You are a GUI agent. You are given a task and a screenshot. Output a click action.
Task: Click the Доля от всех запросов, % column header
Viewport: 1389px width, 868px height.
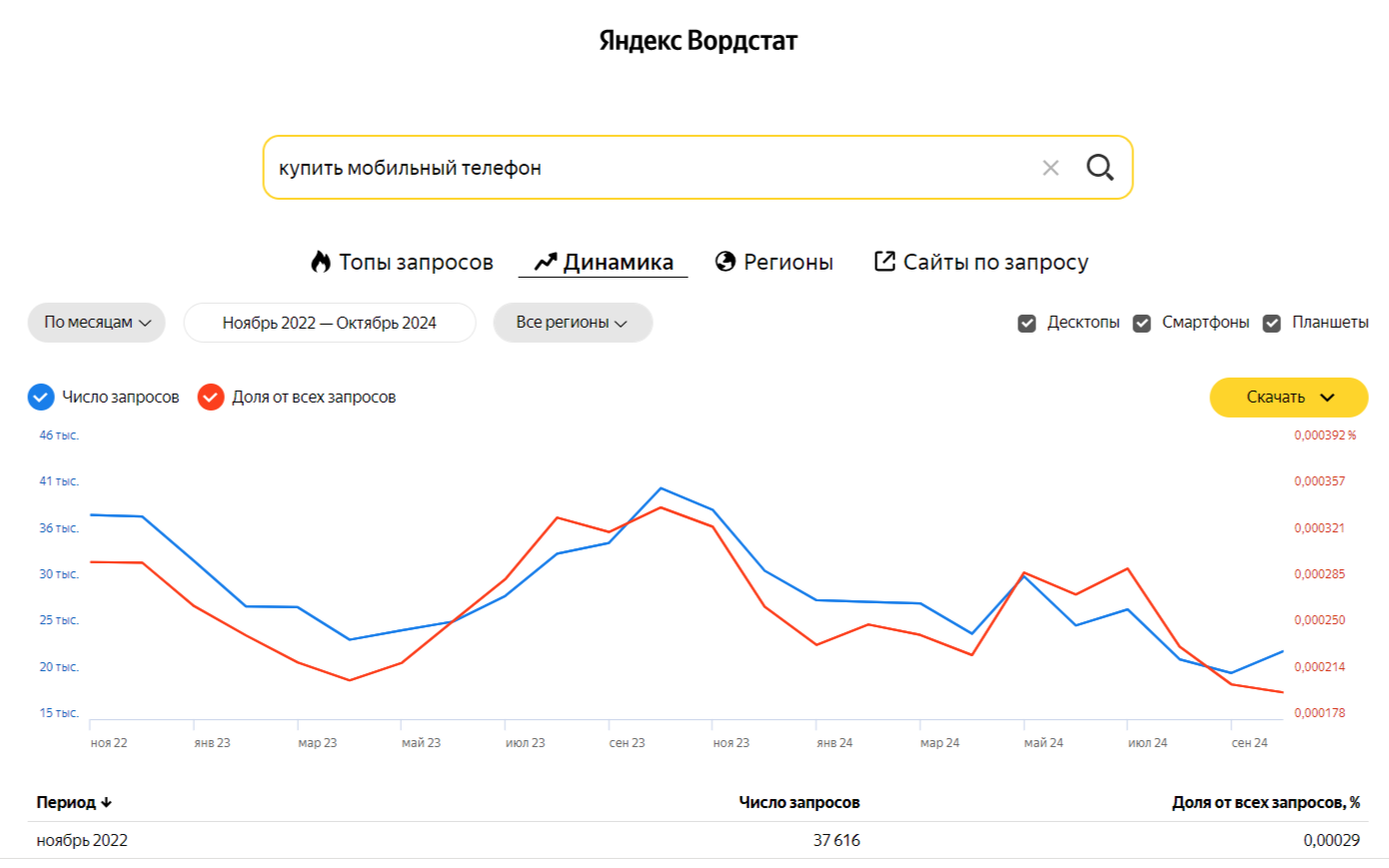[1266, 803]
